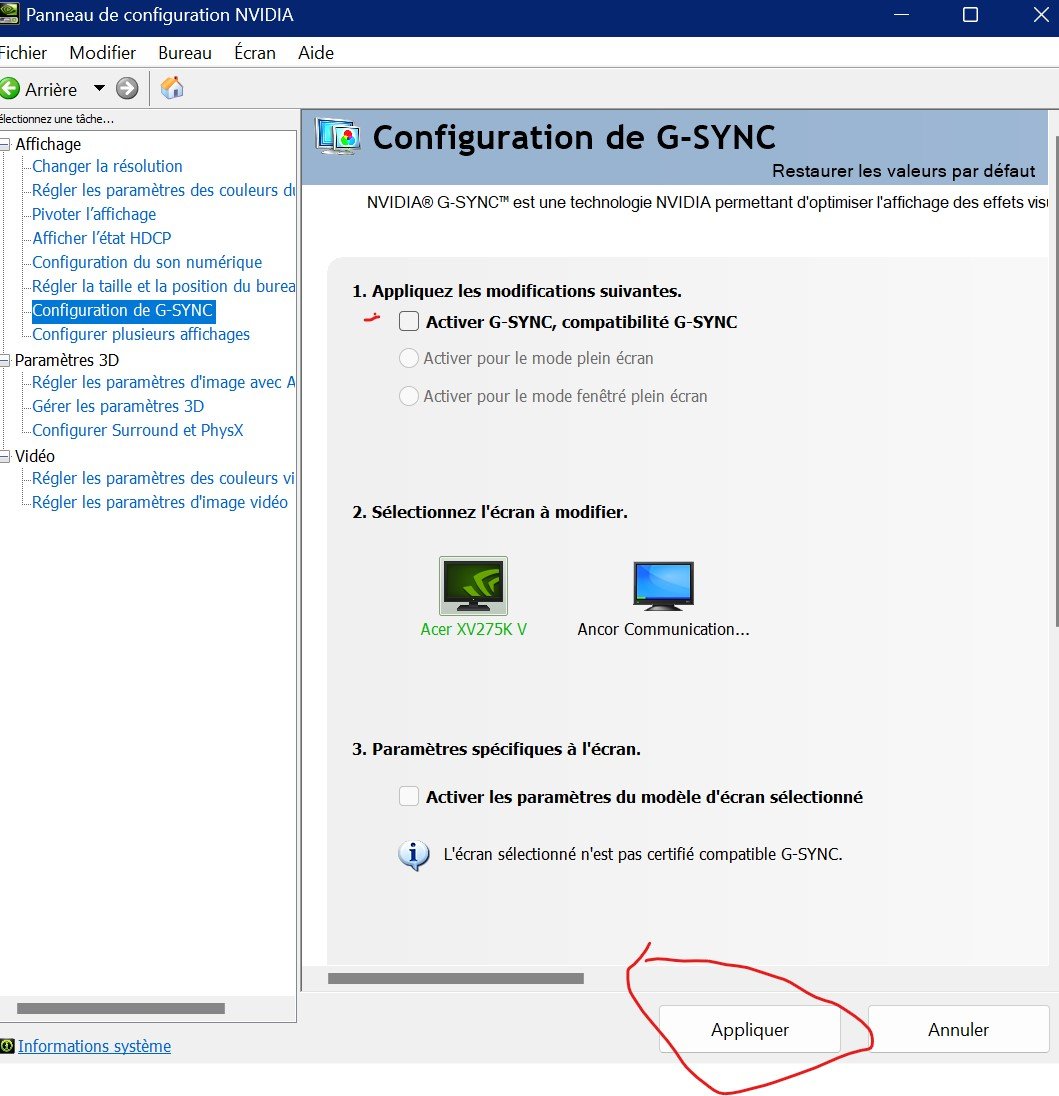The width and height of the screenshot is (1059, 1096).
Task: Open the home page house icon
Action: tap(172, 88)
